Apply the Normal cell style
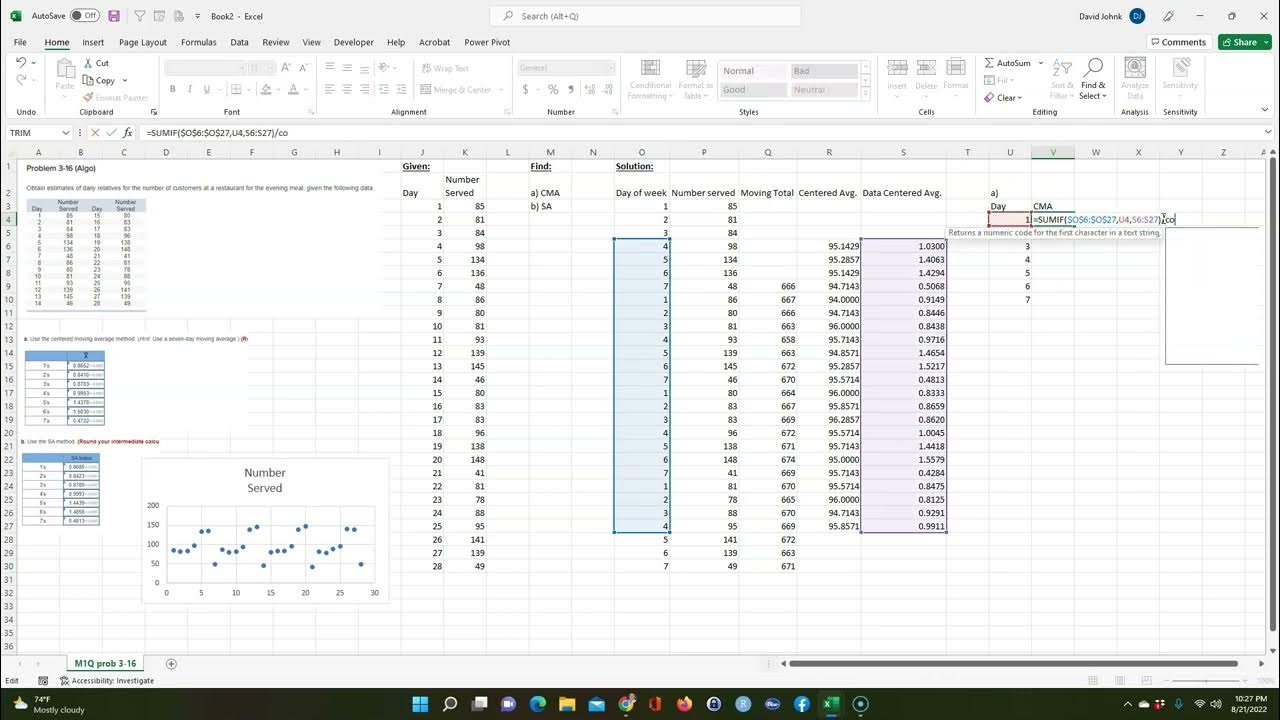The height and width of the screenshot is (720, 1280). pyautogui.click(x=753, y=71)
